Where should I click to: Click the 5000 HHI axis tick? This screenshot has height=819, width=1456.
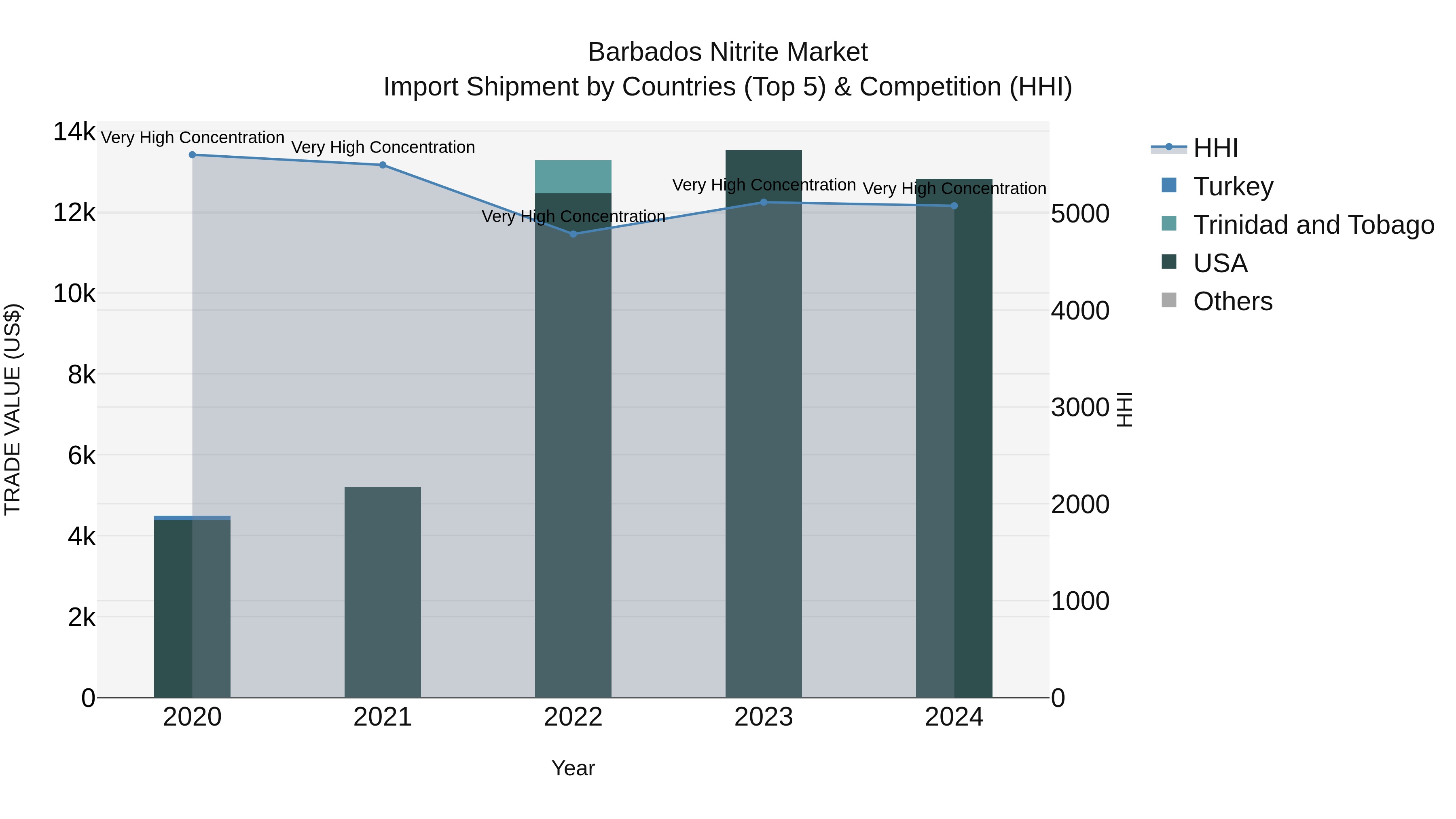(1080, 214)
